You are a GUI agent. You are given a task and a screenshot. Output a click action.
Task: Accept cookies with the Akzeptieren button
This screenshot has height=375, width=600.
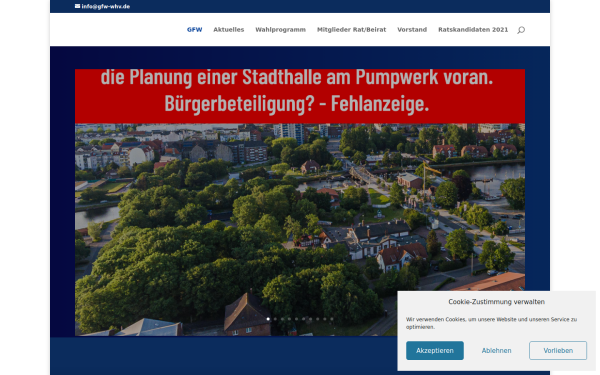click(435, 351)
